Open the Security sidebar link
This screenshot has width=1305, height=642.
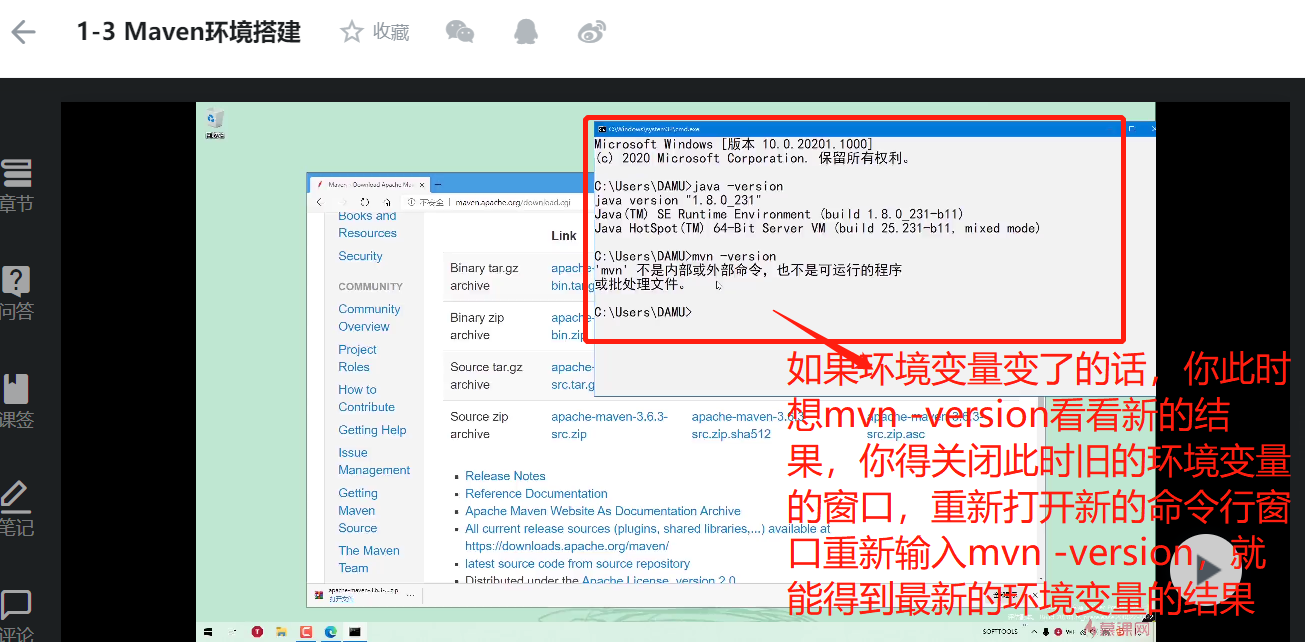pos(360,256)
